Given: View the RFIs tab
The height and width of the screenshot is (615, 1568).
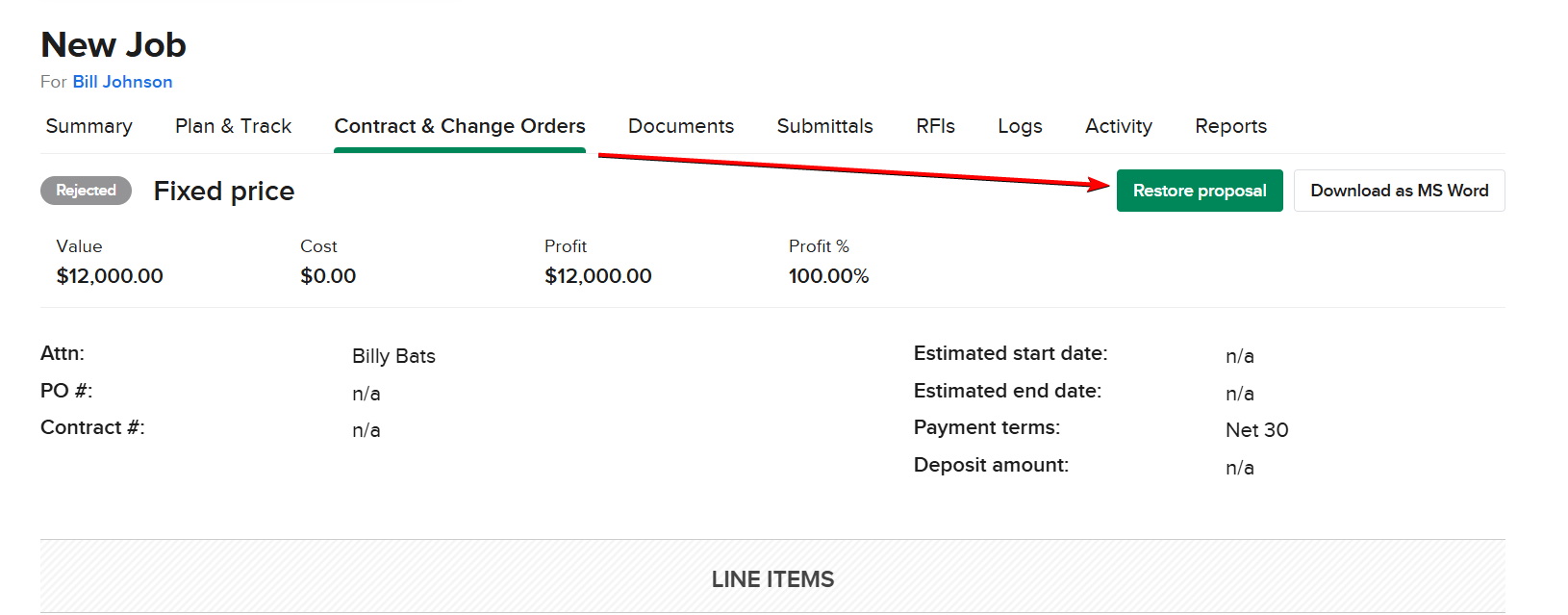Looking at the screenshot, I should click(x=935, y=126).
